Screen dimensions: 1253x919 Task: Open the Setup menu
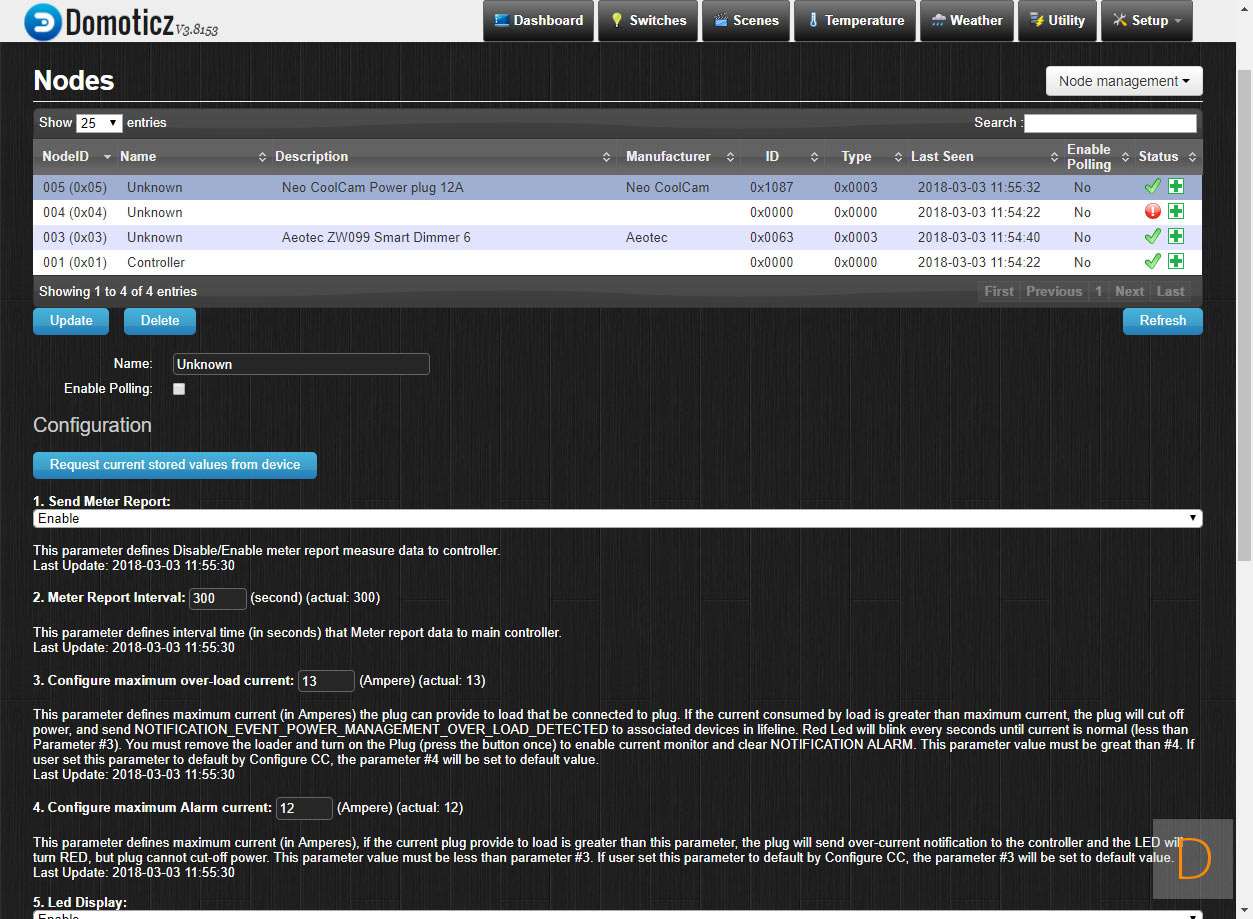(1146, 21)
